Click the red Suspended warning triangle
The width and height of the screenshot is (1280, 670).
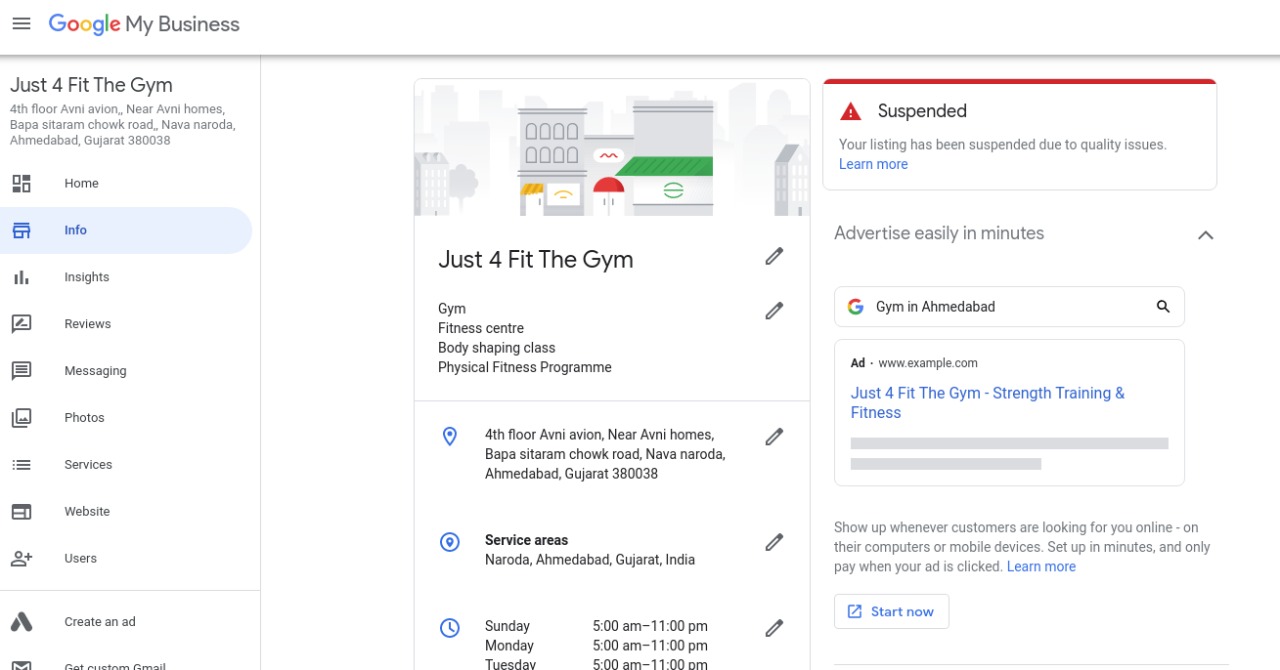point(850,111)
